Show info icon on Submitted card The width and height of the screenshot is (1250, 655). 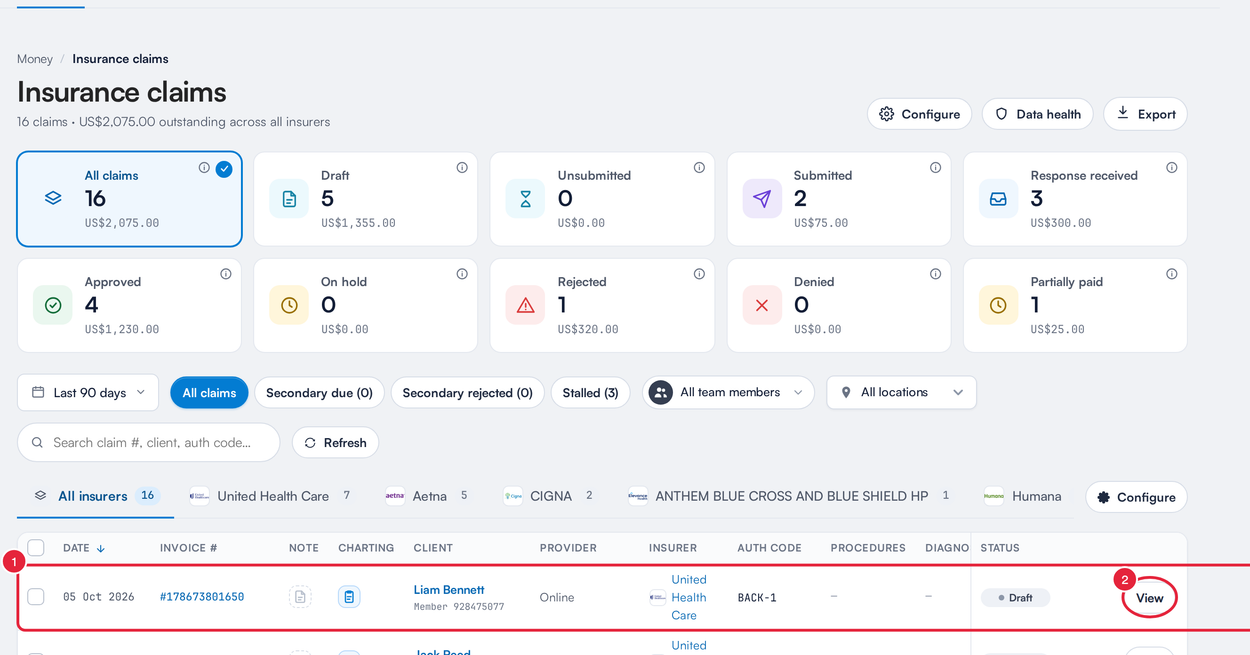point(935,168)
